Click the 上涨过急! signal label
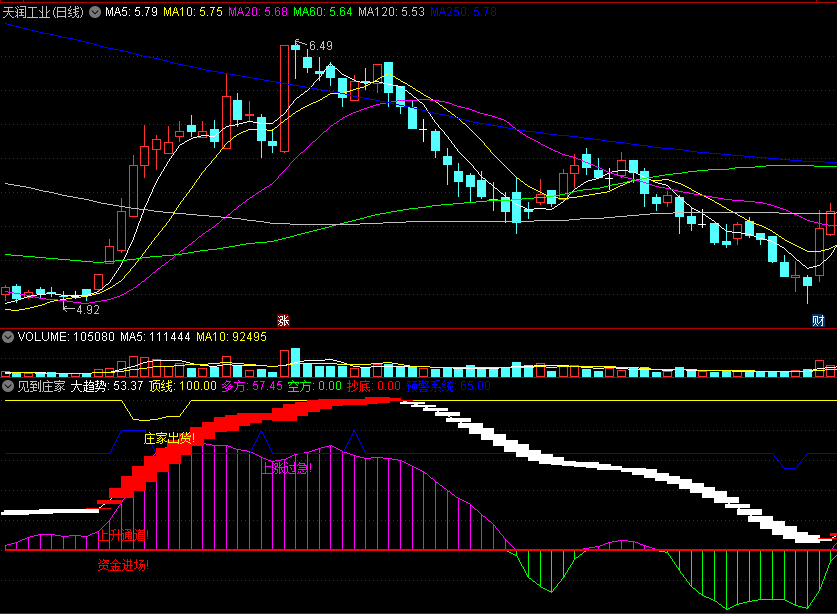 pos(286,468)
